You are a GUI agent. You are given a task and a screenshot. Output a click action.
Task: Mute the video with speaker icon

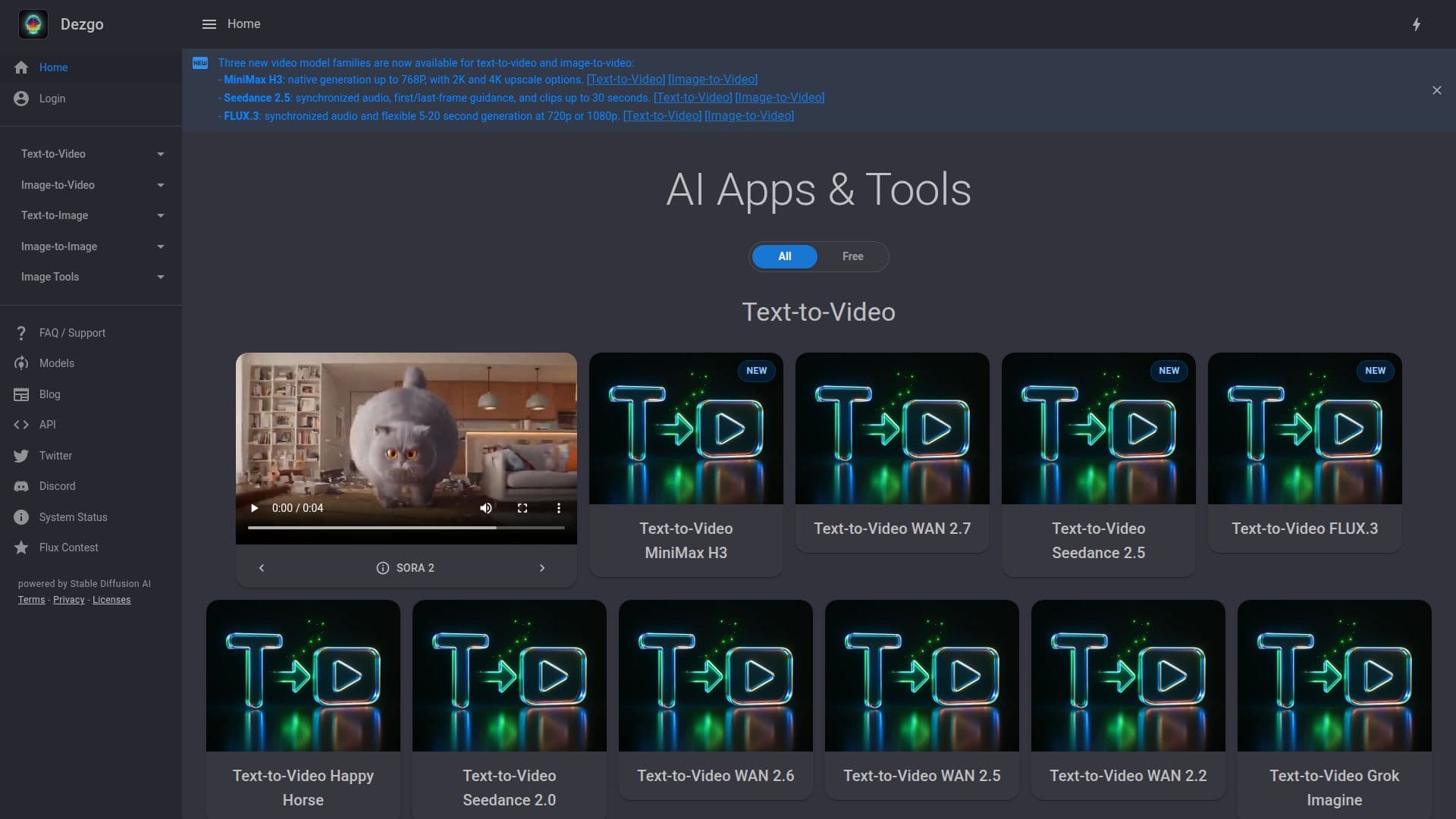486,508
